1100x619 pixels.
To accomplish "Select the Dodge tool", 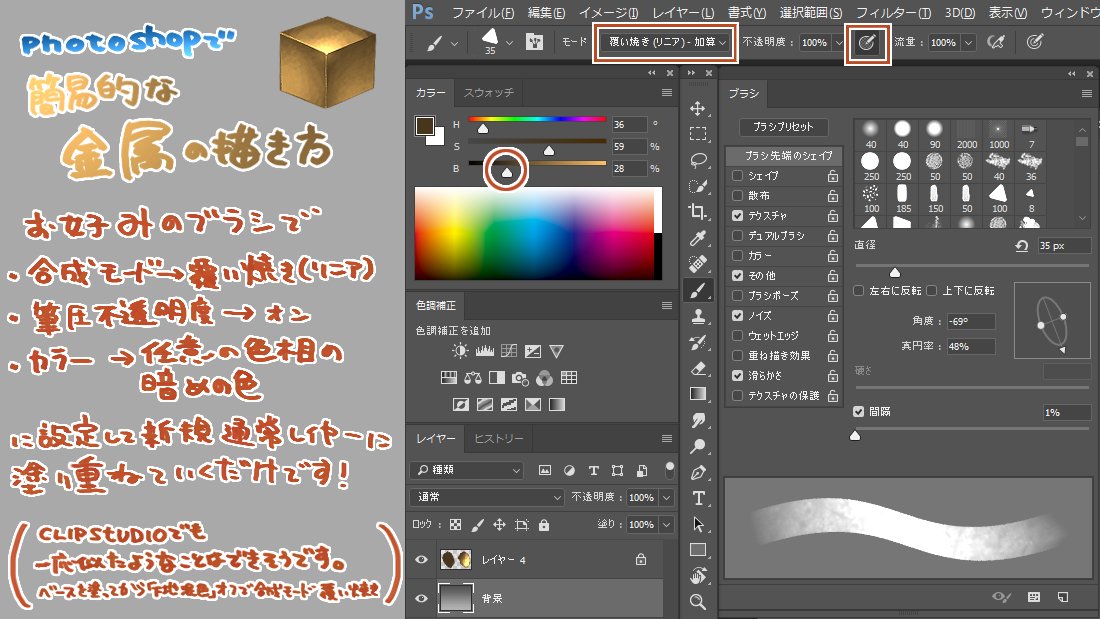I will click(697, 446).
